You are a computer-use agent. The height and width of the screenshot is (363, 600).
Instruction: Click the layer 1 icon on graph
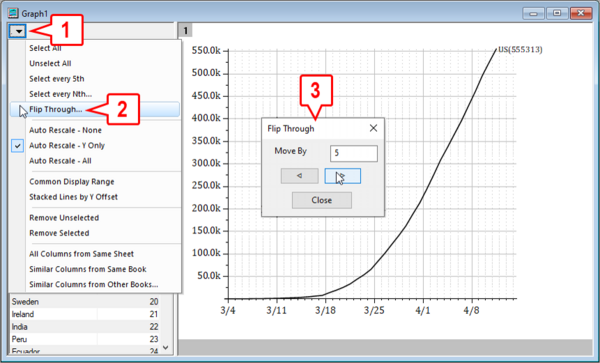pos(186,30)
